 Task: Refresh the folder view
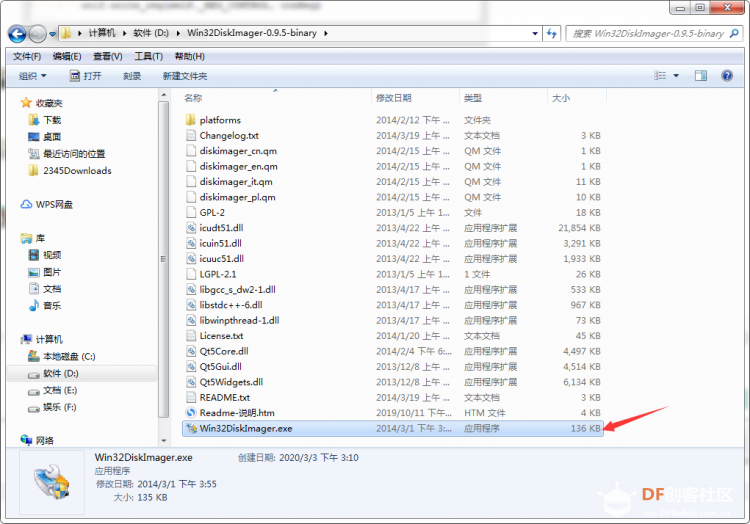[x=551, y=33]
